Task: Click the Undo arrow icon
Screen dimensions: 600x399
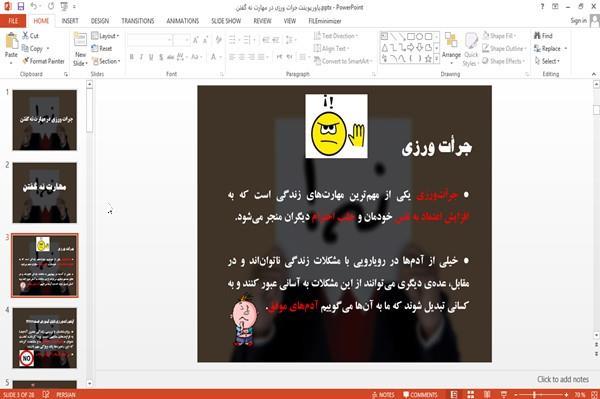Action: [x=34, y=7]
